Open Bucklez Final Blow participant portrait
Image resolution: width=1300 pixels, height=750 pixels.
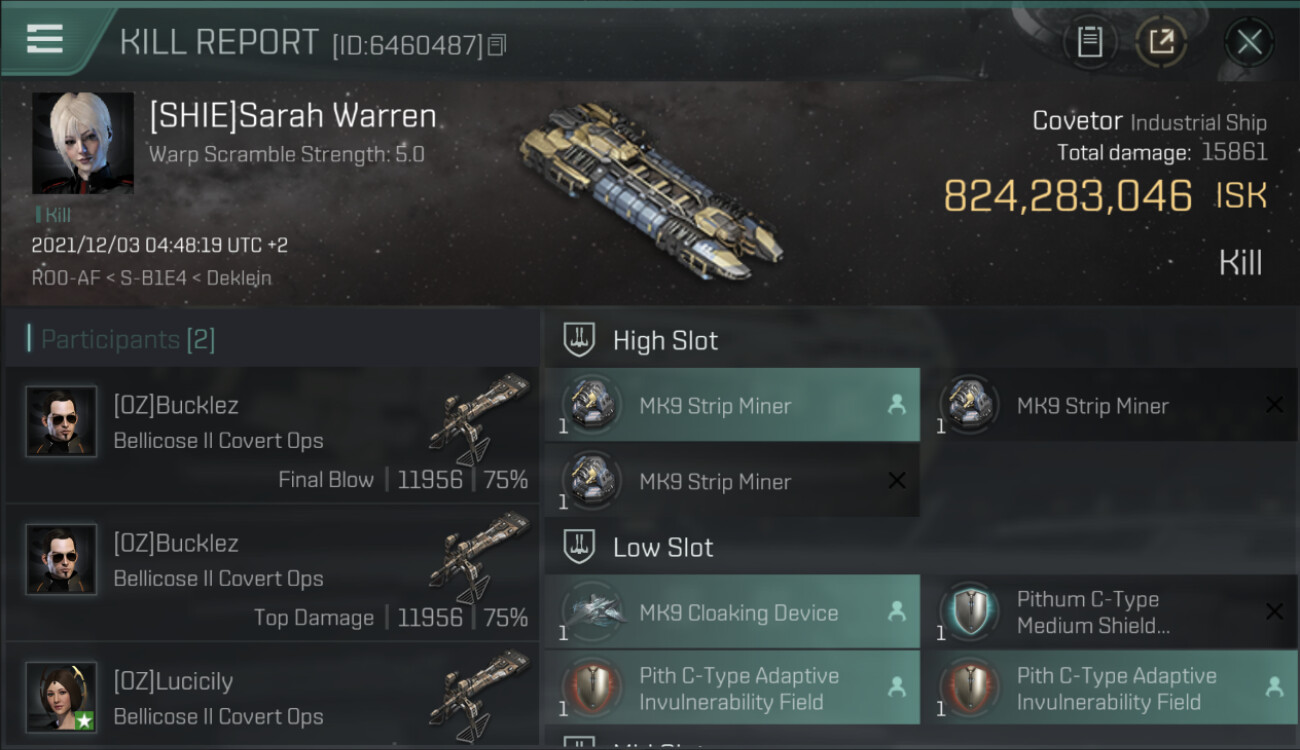62,422
